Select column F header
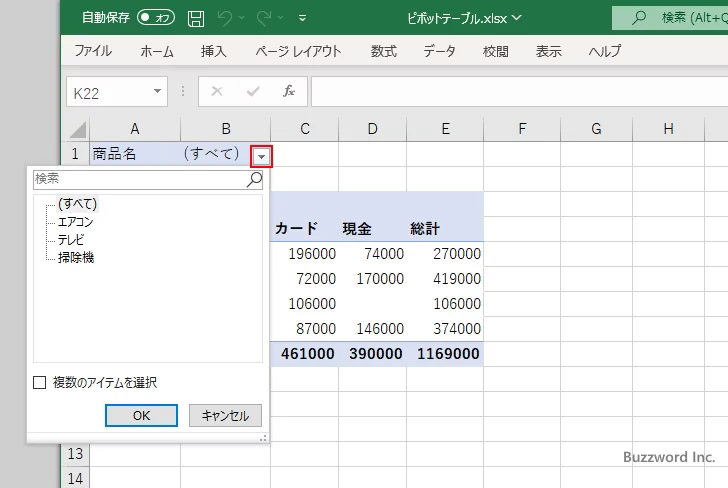Viewport: 728px width, 488px height. [x=522, y=129]
